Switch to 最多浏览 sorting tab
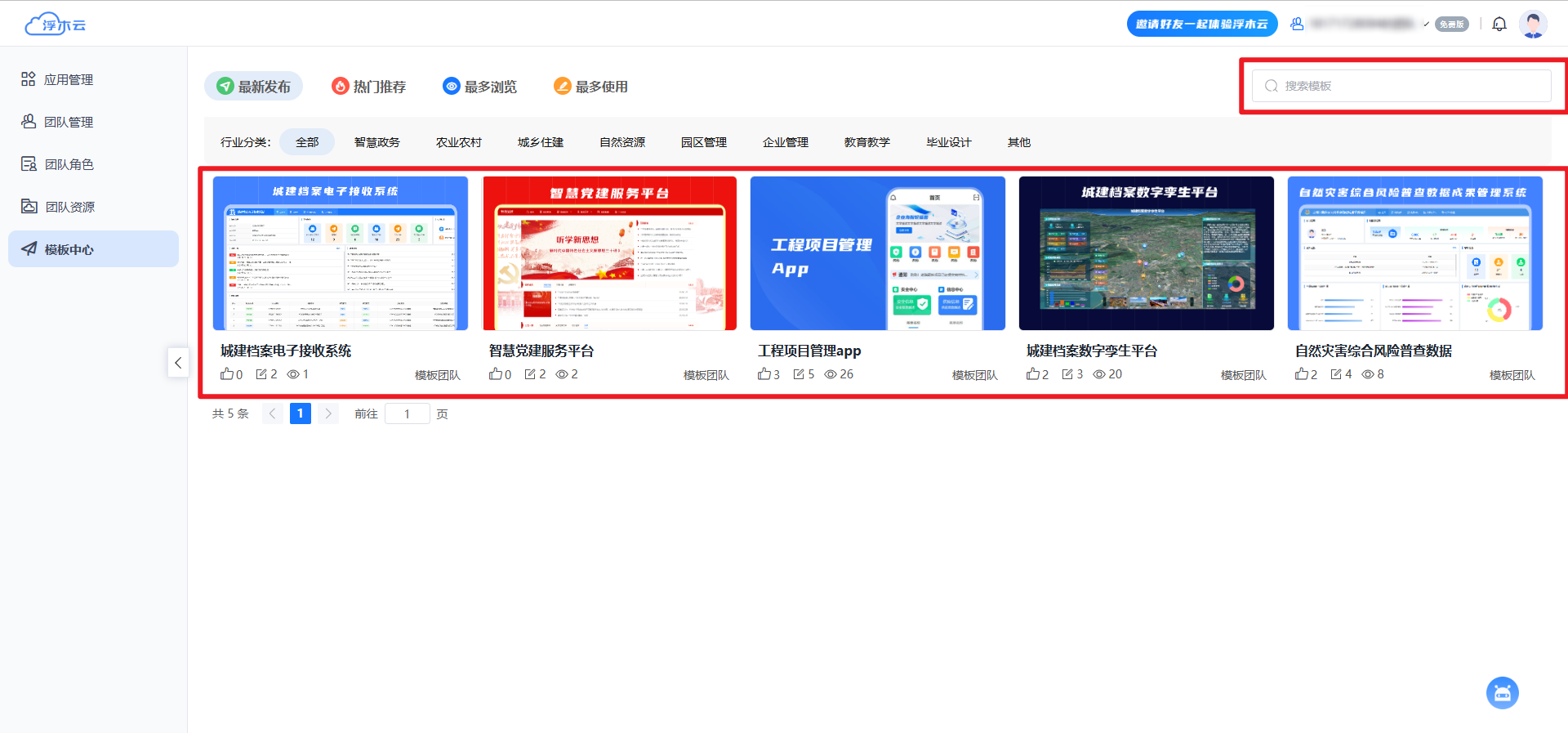Image resolution: width=1568 pixels, height=733 pixels. click(x=479, y=87)
